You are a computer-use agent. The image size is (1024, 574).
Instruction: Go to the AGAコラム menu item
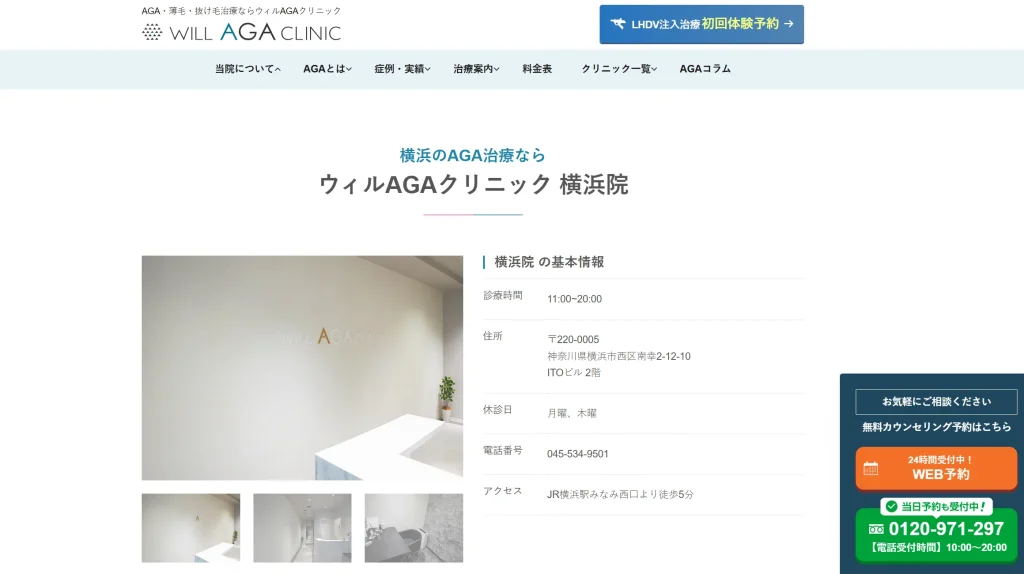(705, 69)
